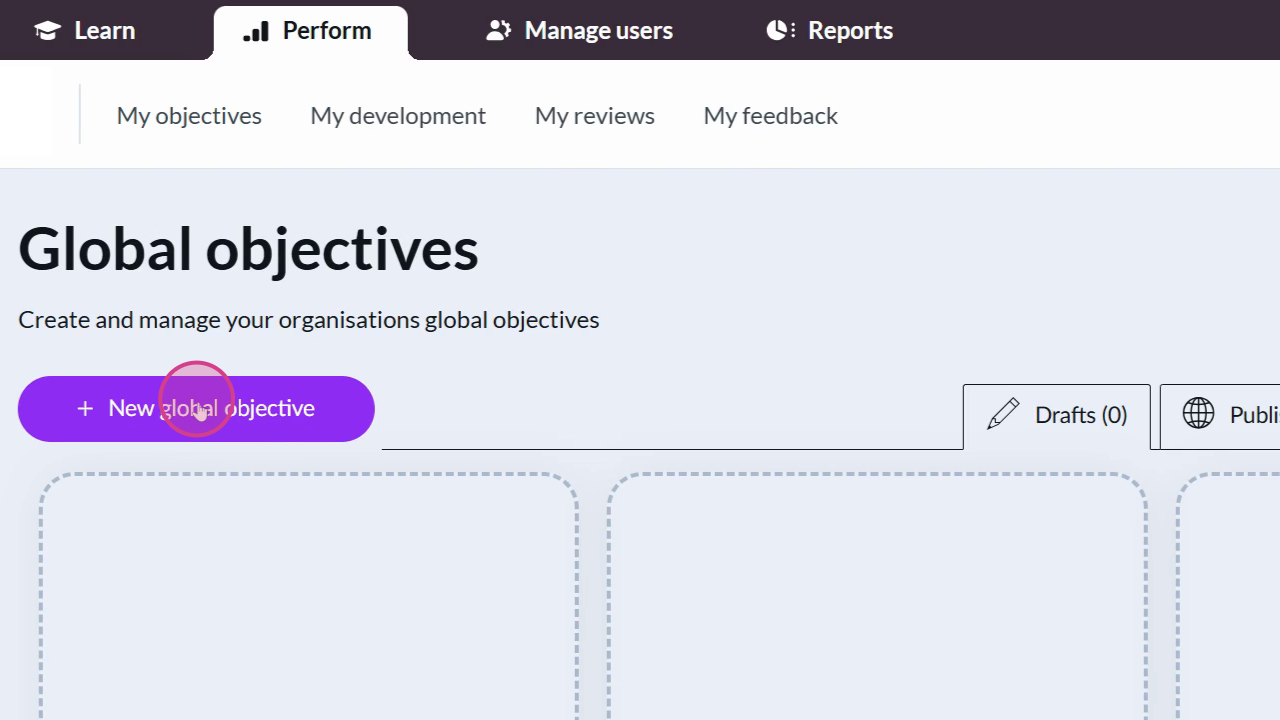Click the pencil icon on the Drafts tab
The height and width of the screenshot is (720, 1280).
1003,414
